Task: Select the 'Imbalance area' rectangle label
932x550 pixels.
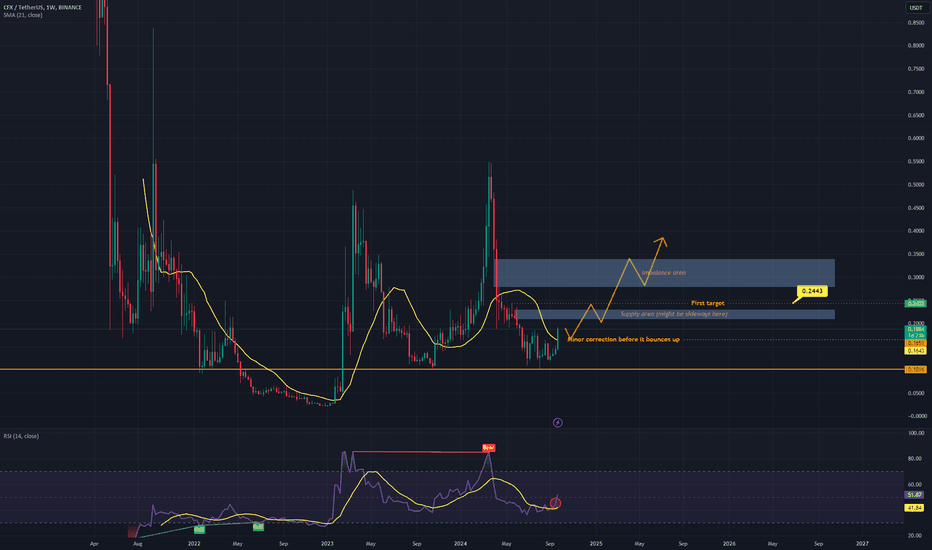Action: click(663, 273)
